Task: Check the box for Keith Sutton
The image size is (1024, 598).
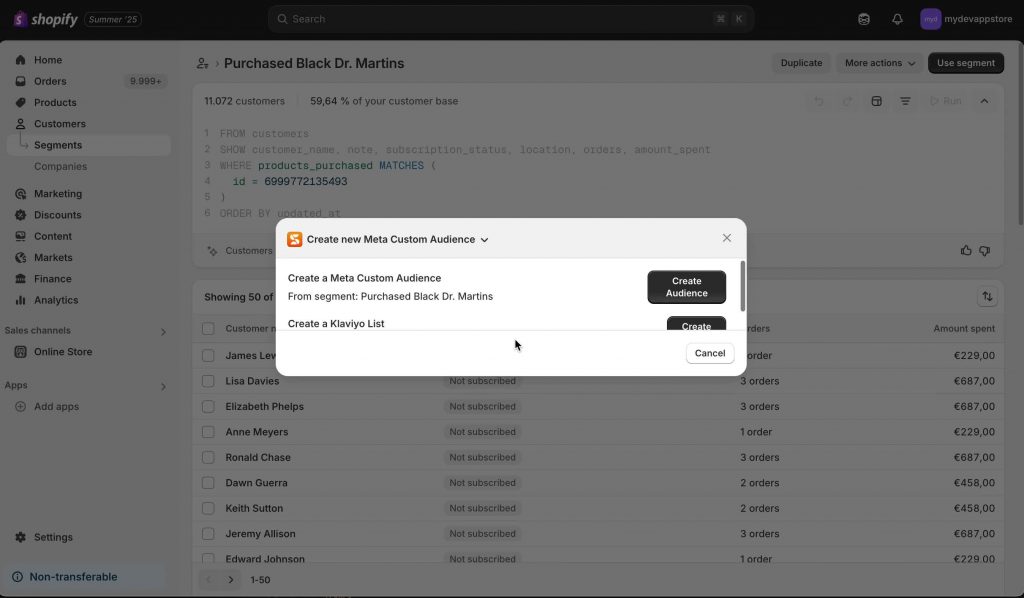Action: [x=208, y=509]
